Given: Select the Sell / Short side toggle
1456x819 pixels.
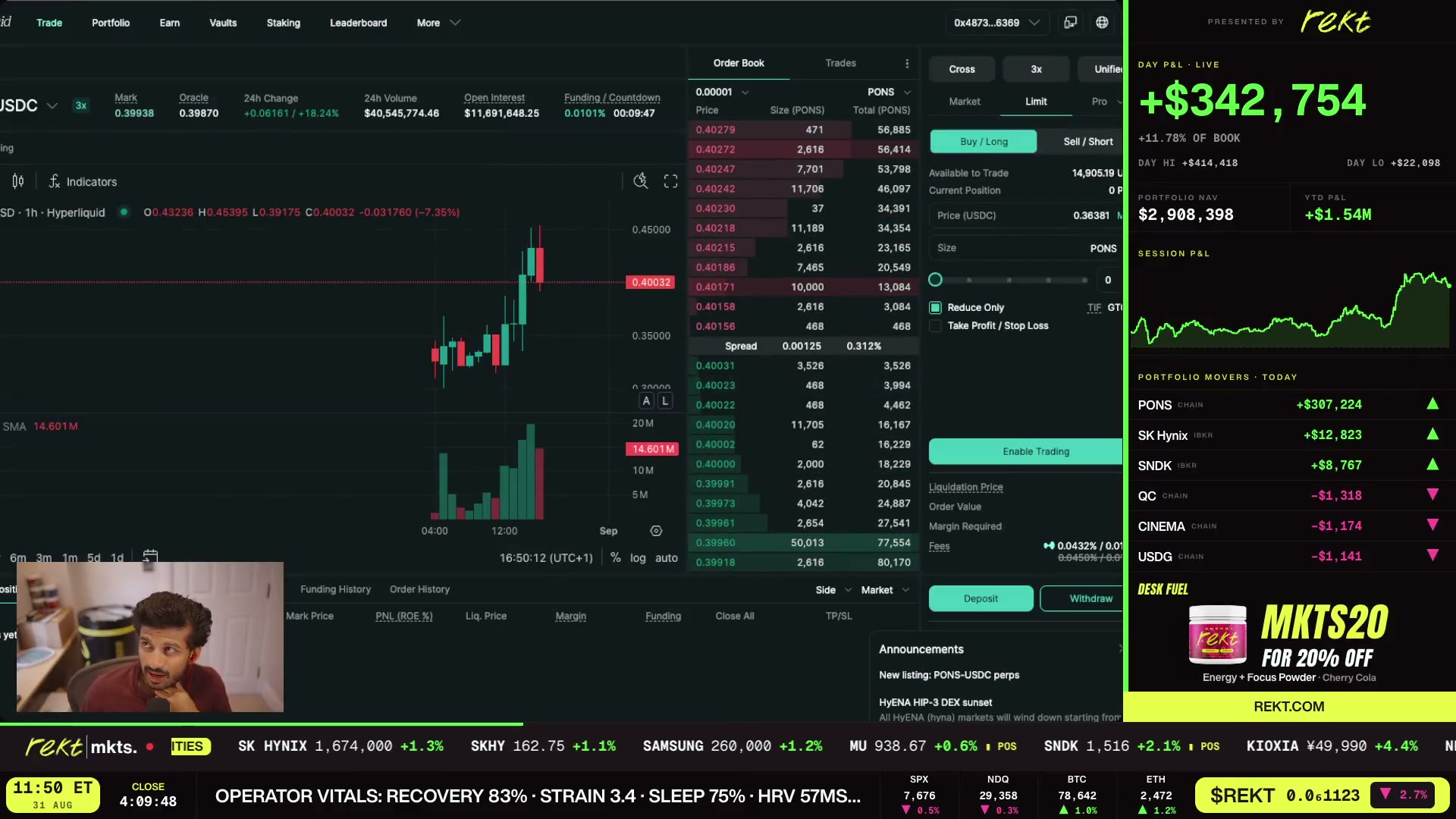Looking at the screenshot, I should [1084, 141].
